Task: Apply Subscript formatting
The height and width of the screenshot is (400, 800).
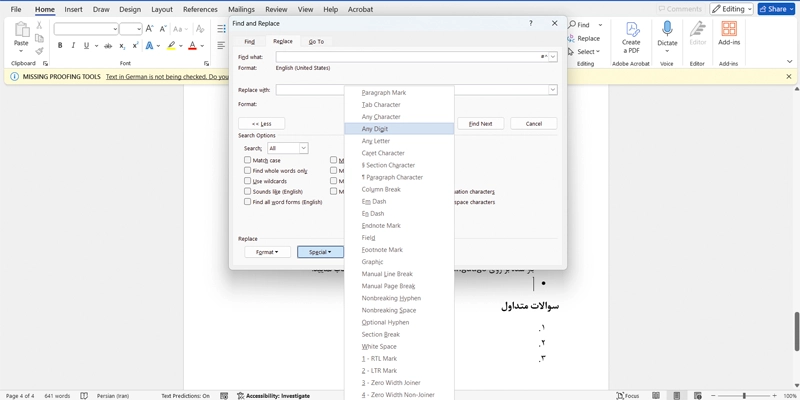Action: coord(122,45)
